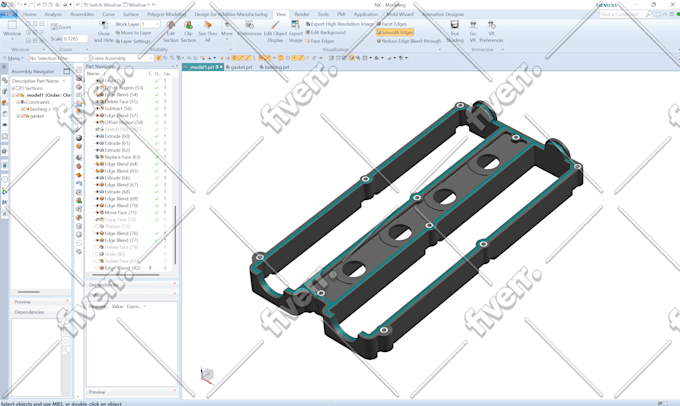The height and width of the screenshot is (406, 680).
Task: Click the NX application logo icon
Action: click(x=4, y=5)
